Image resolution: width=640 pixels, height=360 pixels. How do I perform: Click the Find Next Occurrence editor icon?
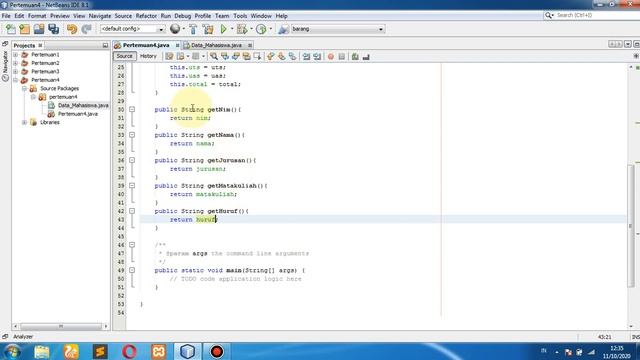[236, 56]
